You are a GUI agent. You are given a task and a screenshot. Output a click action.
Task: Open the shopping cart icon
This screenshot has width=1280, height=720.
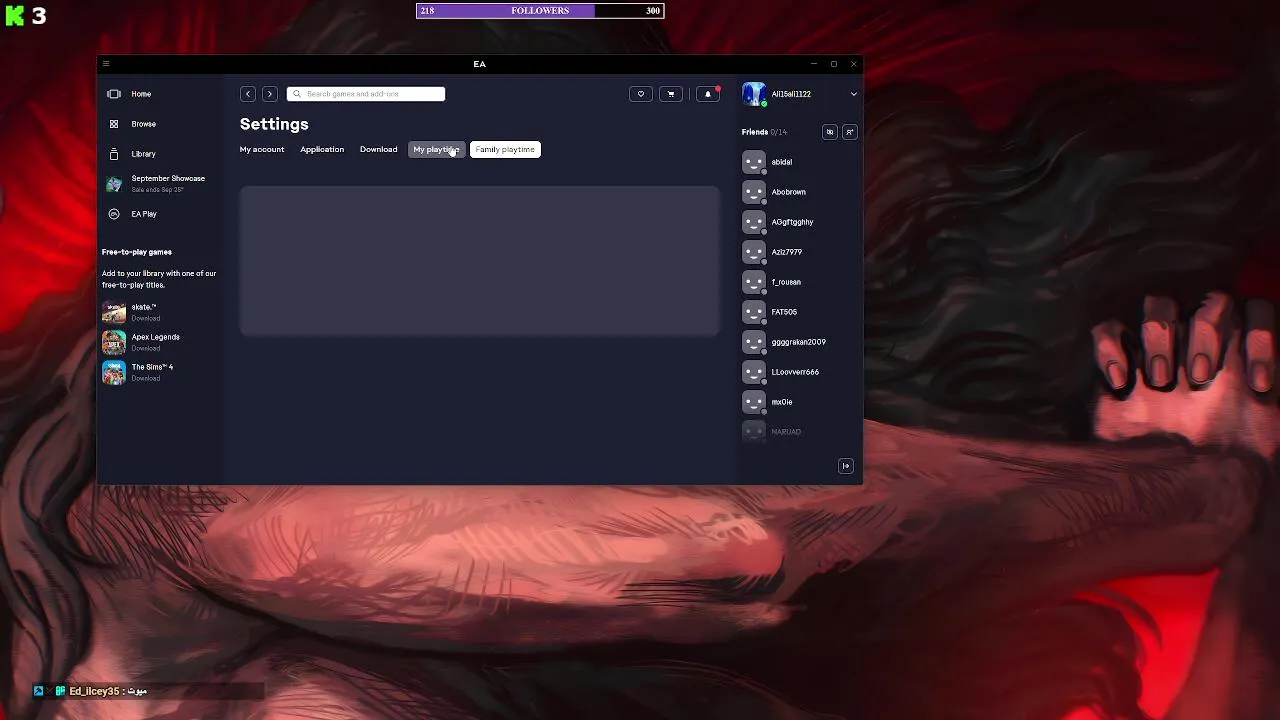click(x=671, y=94)
